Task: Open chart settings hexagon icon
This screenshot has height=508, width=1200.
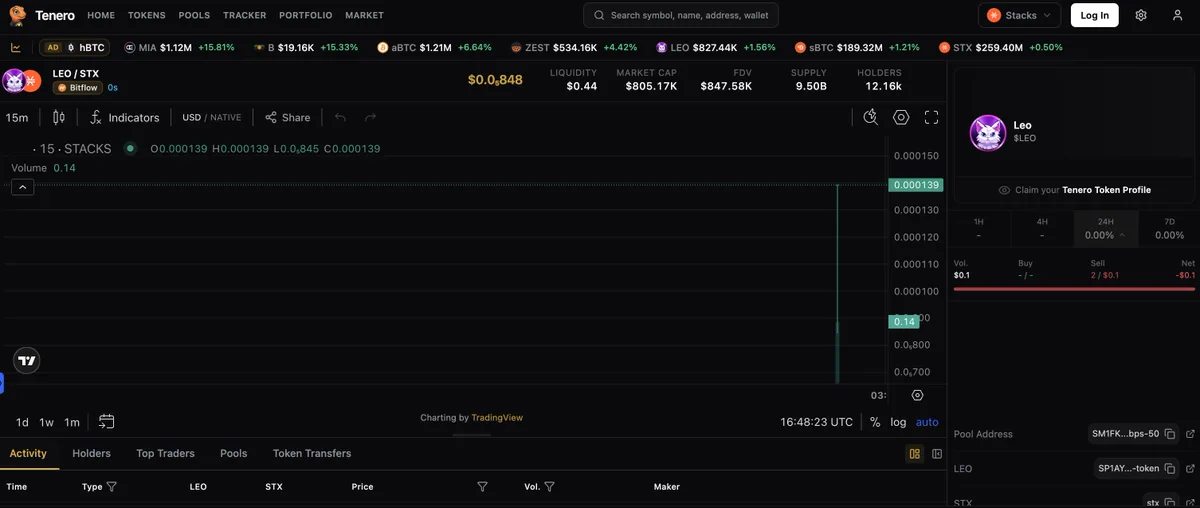Action: [x=901, y=117]
